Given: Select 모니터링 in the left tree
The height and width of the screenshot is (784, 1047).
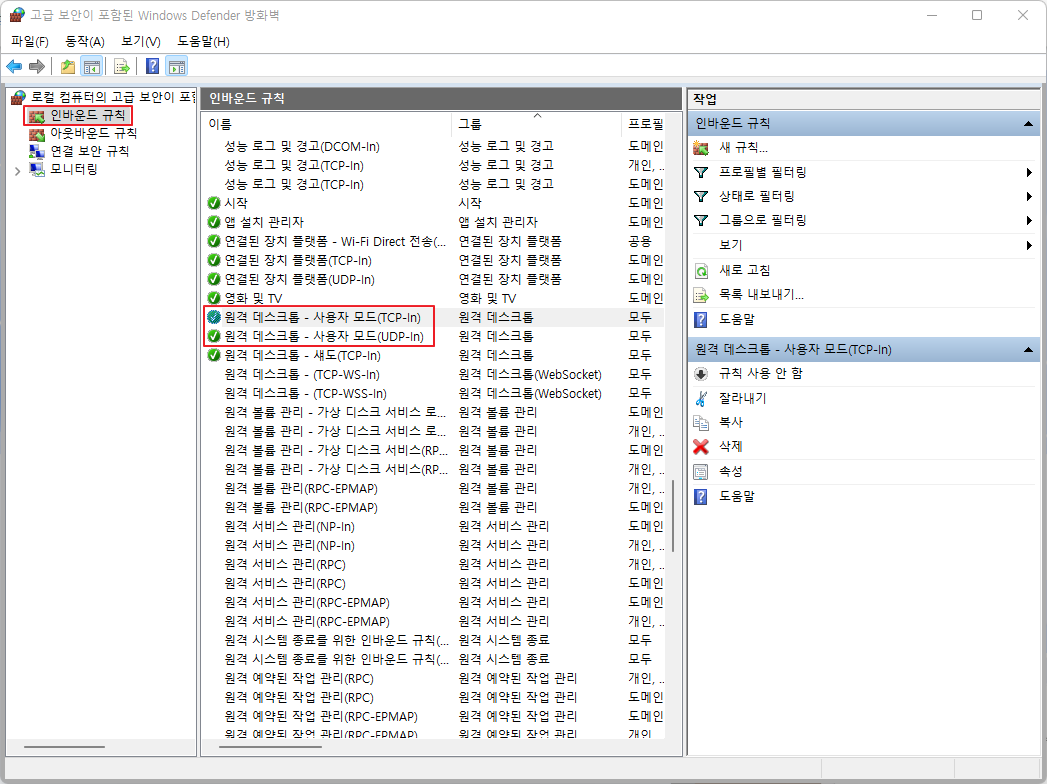Looking at the screenshot, I should [73, 170].
